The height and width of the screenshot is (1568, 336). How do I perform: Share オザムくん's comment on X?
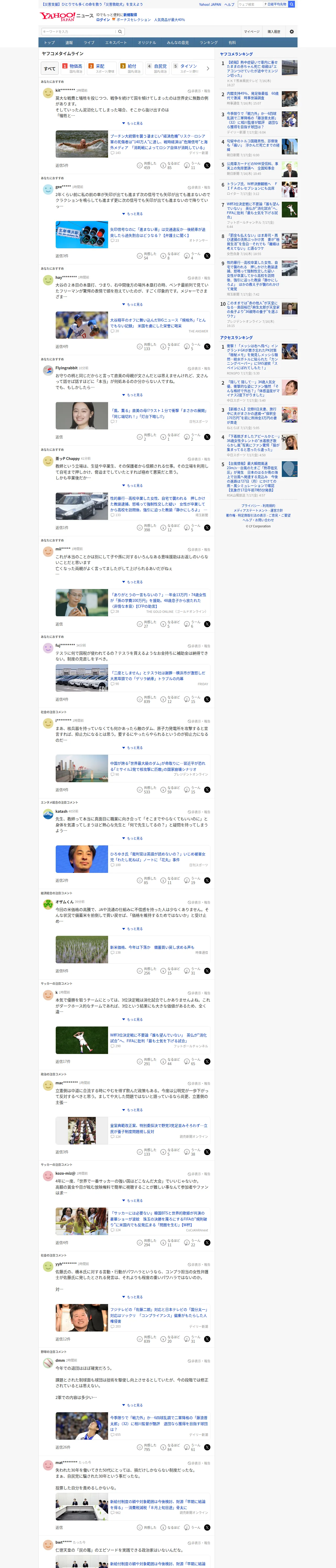click(207, 971)
